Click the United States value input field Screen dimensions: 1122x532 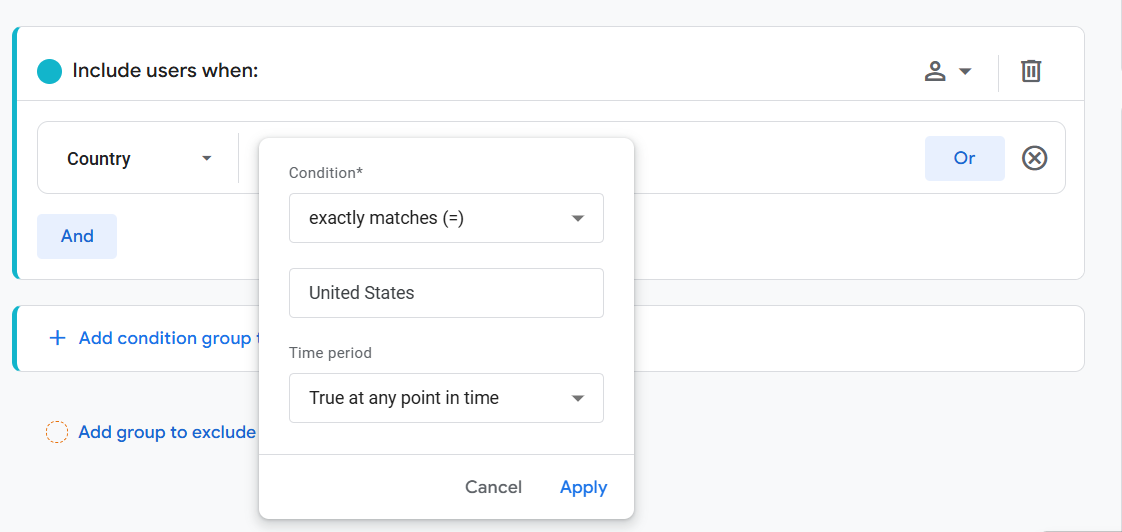(446, 293)
